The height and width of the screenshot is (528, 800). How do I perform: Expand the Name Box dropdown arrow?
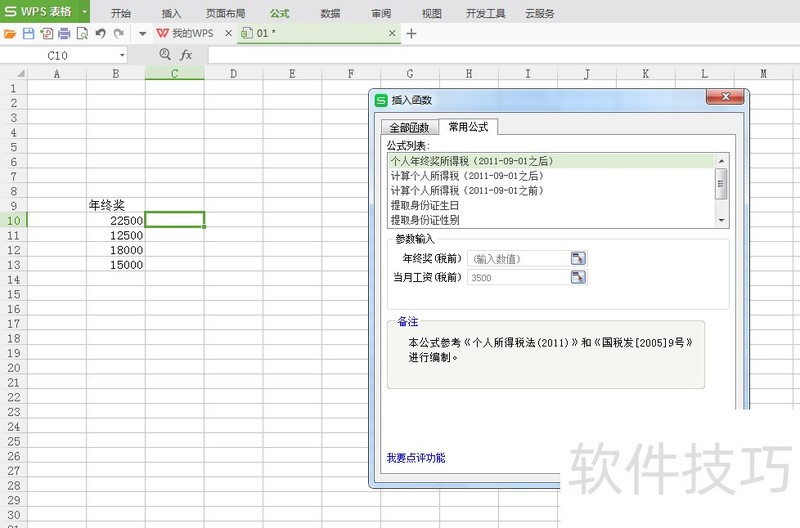coord(122,55)
